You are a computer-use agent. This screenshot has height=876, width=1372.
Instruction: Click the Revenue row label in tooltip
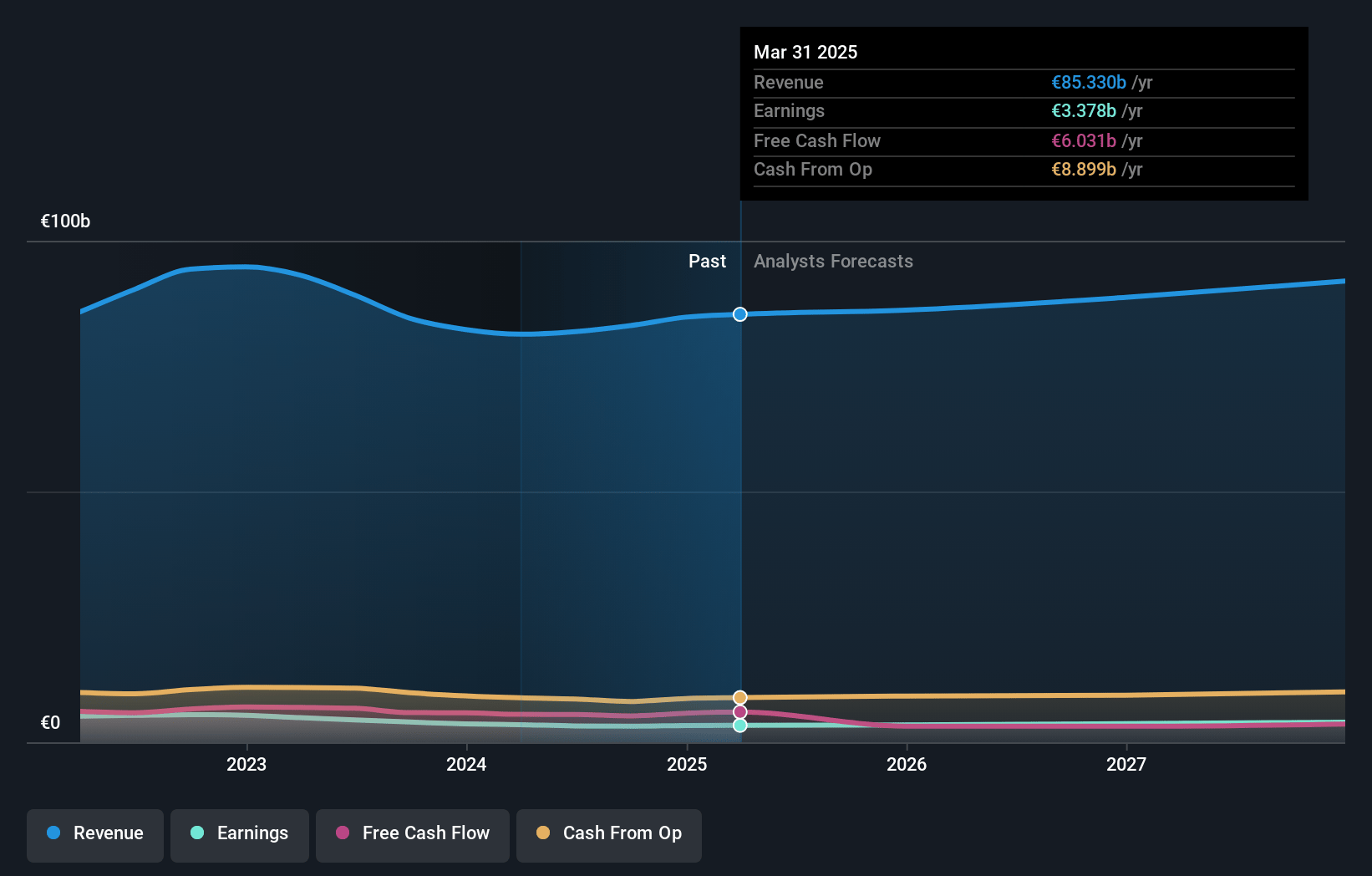coord(789,82)
